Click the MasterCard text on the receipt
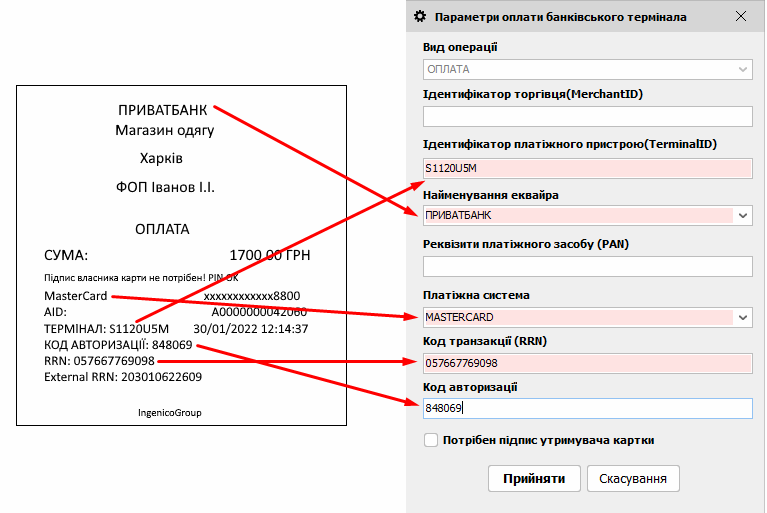Image resolution: width=767 pixels, height=513 pixels. click(x=76, y=296)
